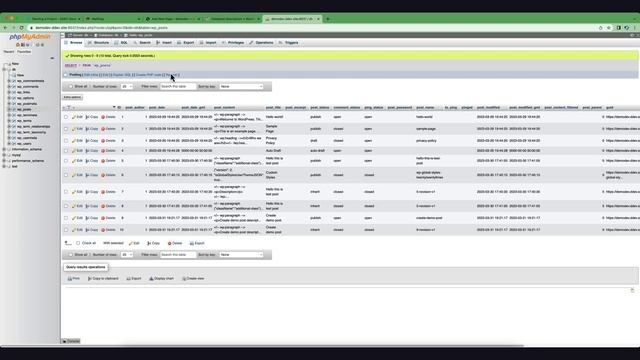The image size is (640, 360).
Task: Open the Insert tab
Action: (x=164, y=43)
